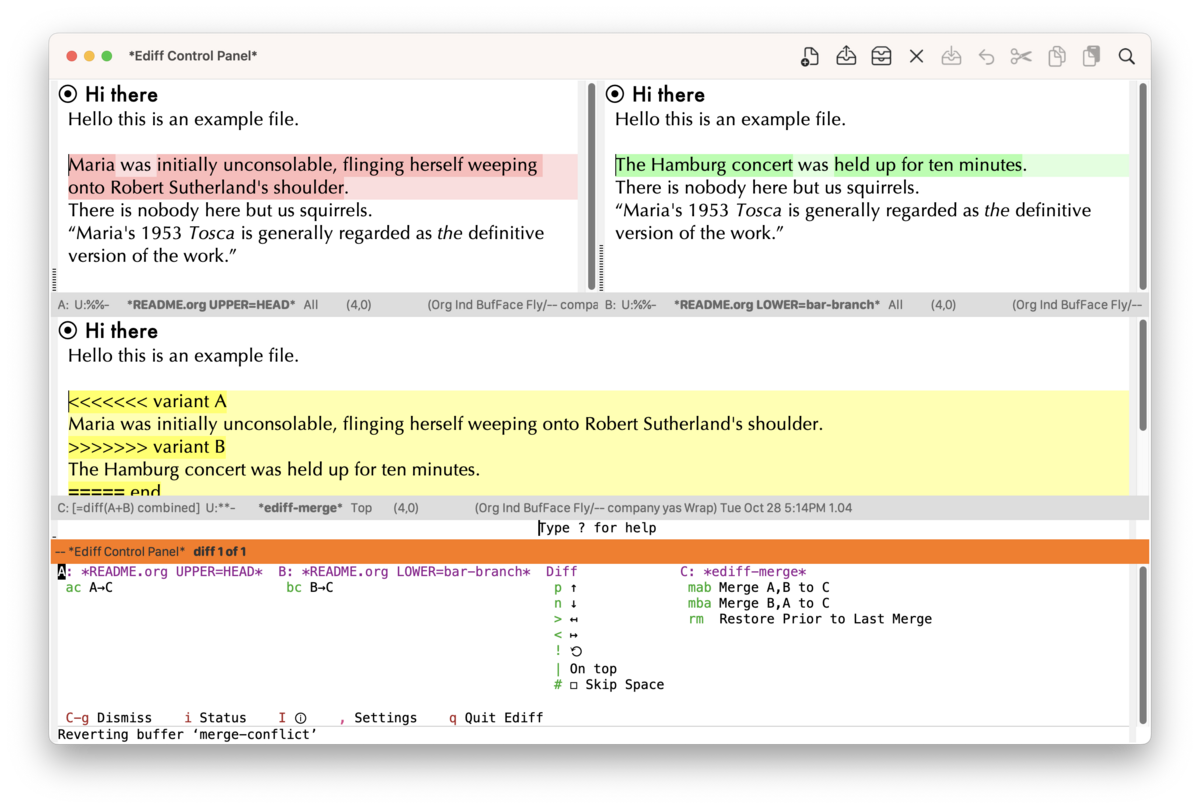Toggle the Skip Space checkbox

click(x=574, y=685)
